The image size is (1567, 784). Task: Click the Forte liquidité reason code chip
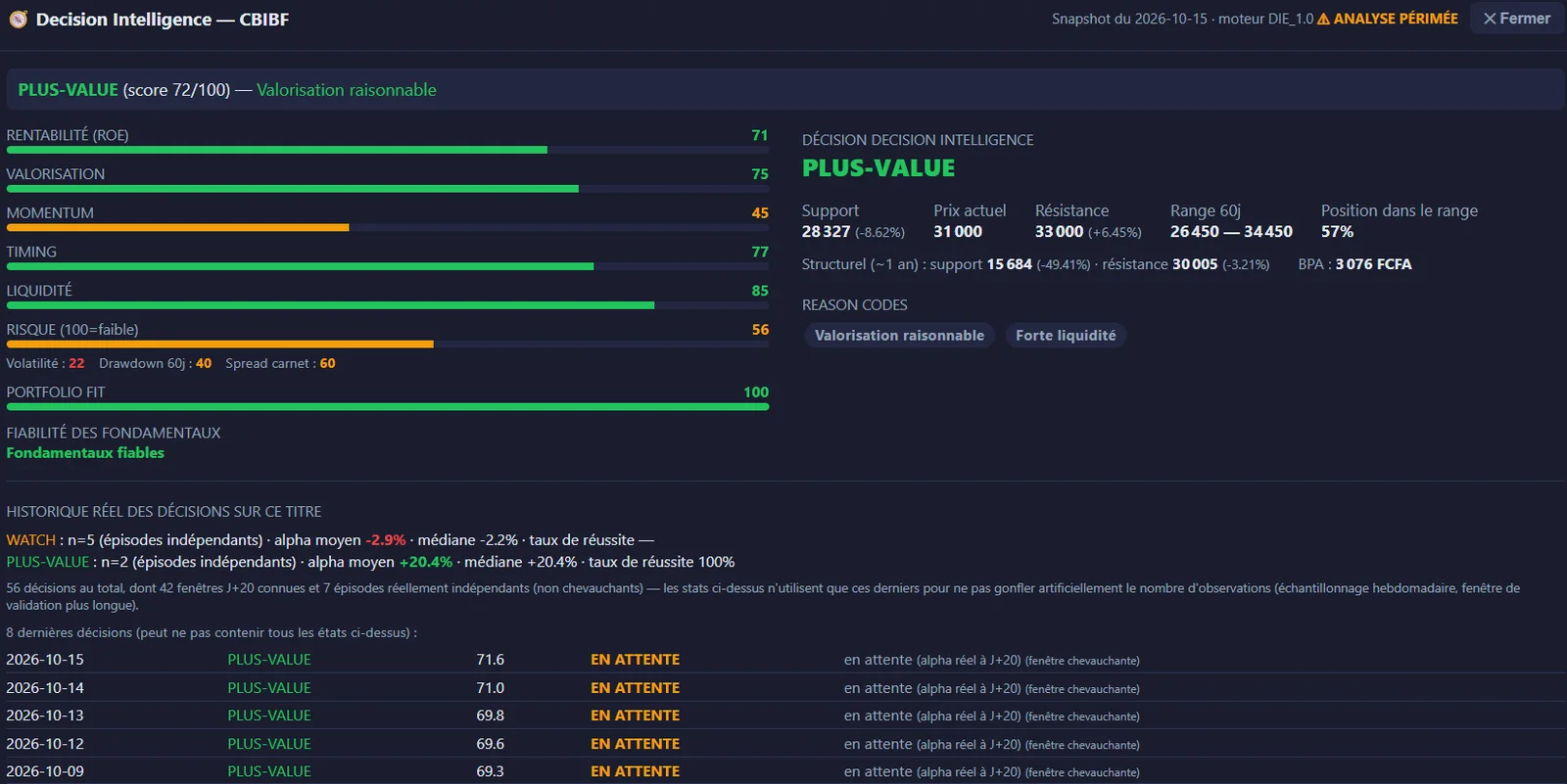[x=1066, y=336]
